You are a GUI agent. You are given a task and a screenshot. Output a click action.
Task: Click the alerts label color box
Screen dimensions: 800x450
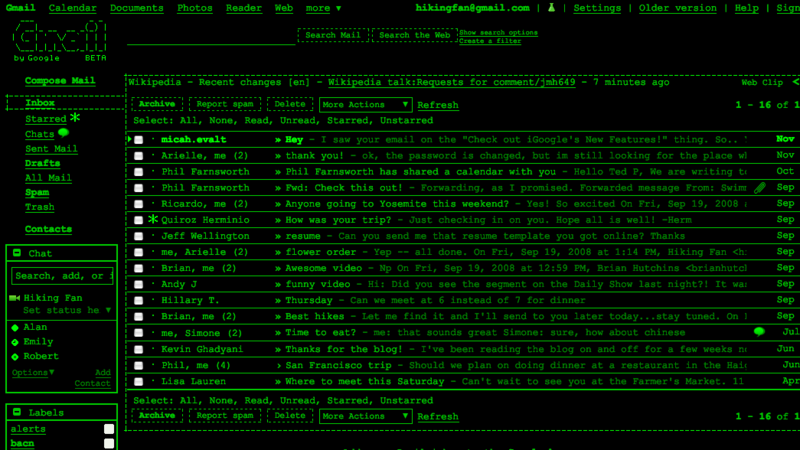point(109,429)
